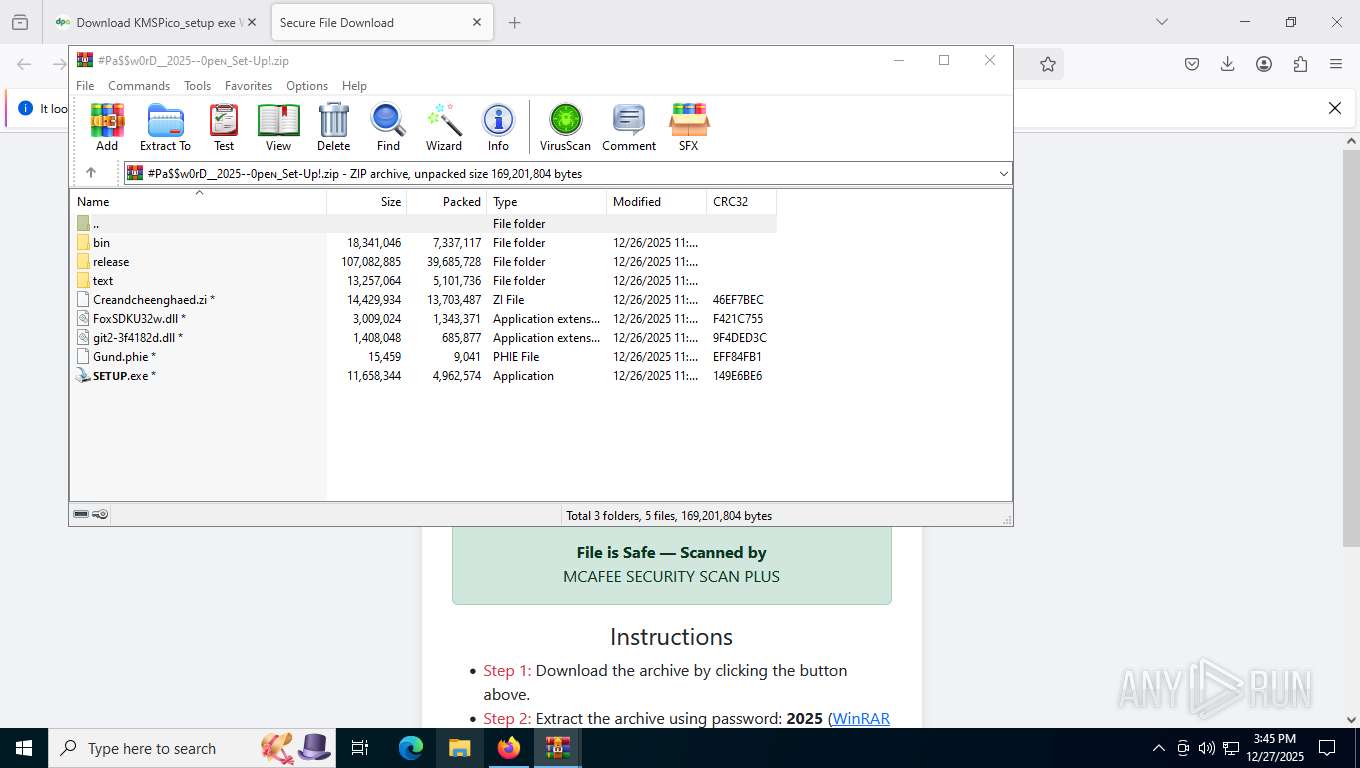Sort by CRC32 column header
This screenshot has height=768, width=1360.
(x=742, y=202)
